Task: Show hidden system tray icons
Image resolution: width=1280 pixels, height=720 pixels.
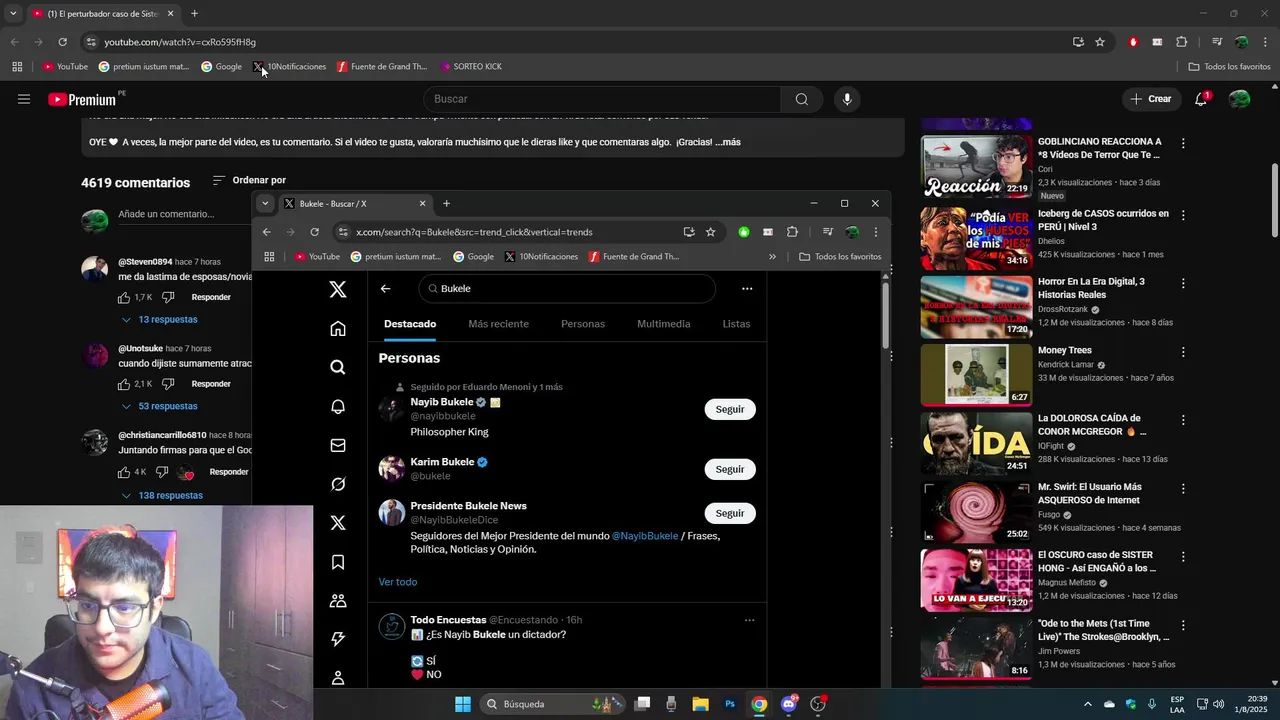Action: coord(1088,704)
